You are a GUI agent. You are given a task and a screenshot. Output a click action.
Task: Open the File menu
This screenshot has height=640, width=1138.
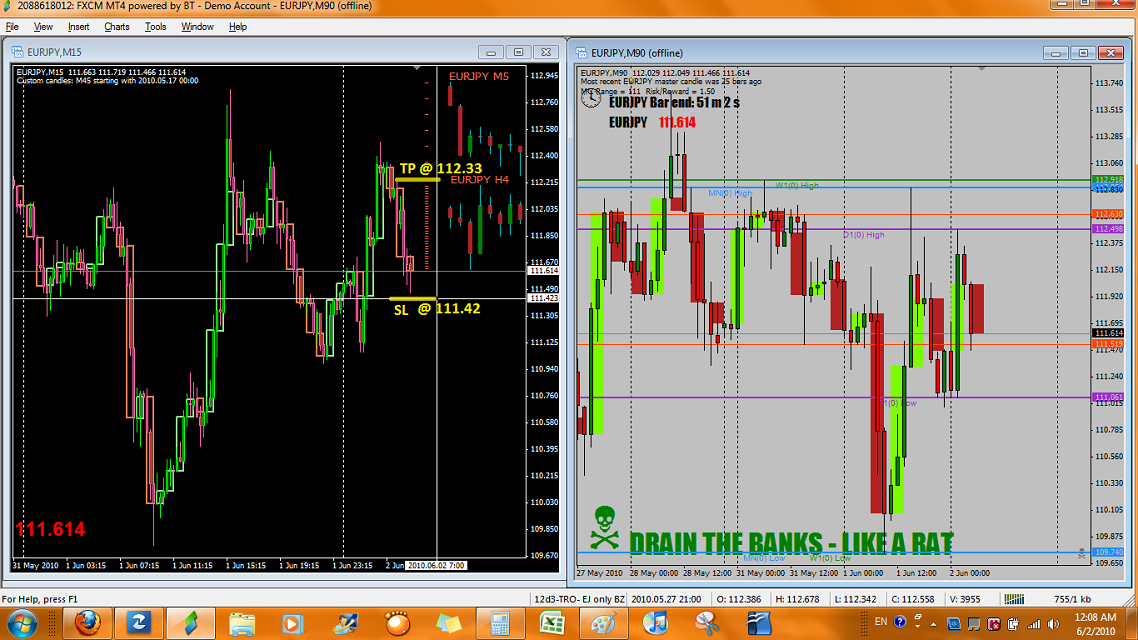coord(12,27)
